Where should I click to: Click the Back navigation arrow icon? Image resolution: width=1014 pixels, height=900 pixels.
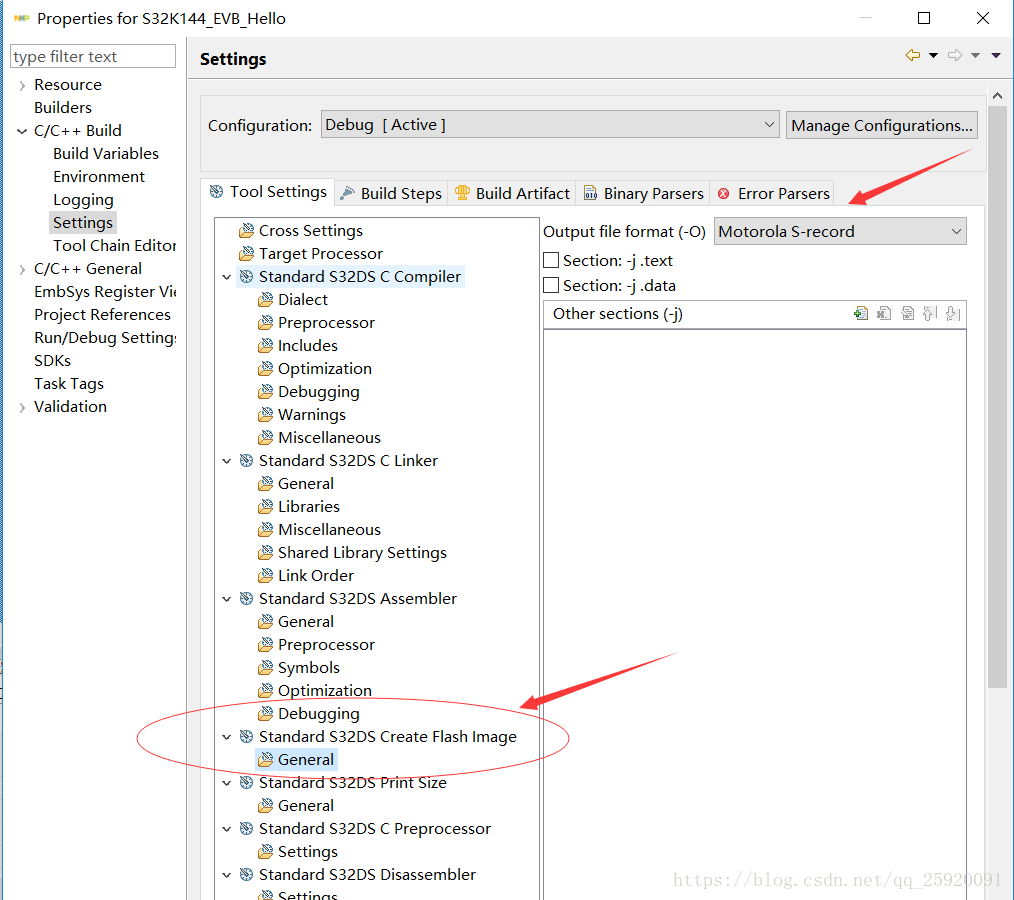coord(913,56)
